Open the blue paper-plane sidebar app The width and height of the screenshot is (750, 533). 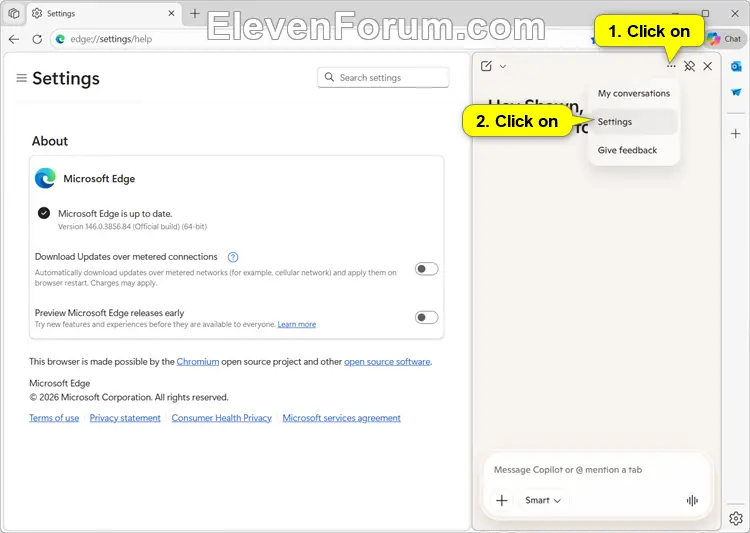[x=736, y=92]
